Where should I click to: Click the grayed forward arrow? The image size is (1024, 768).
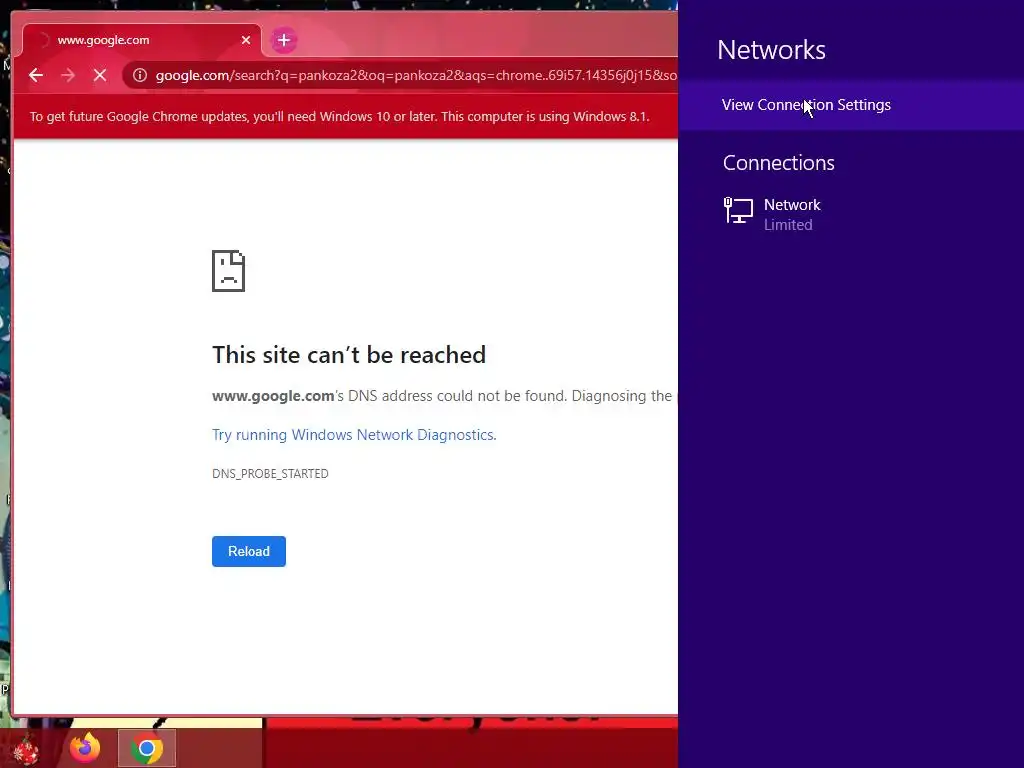[68, 75]
